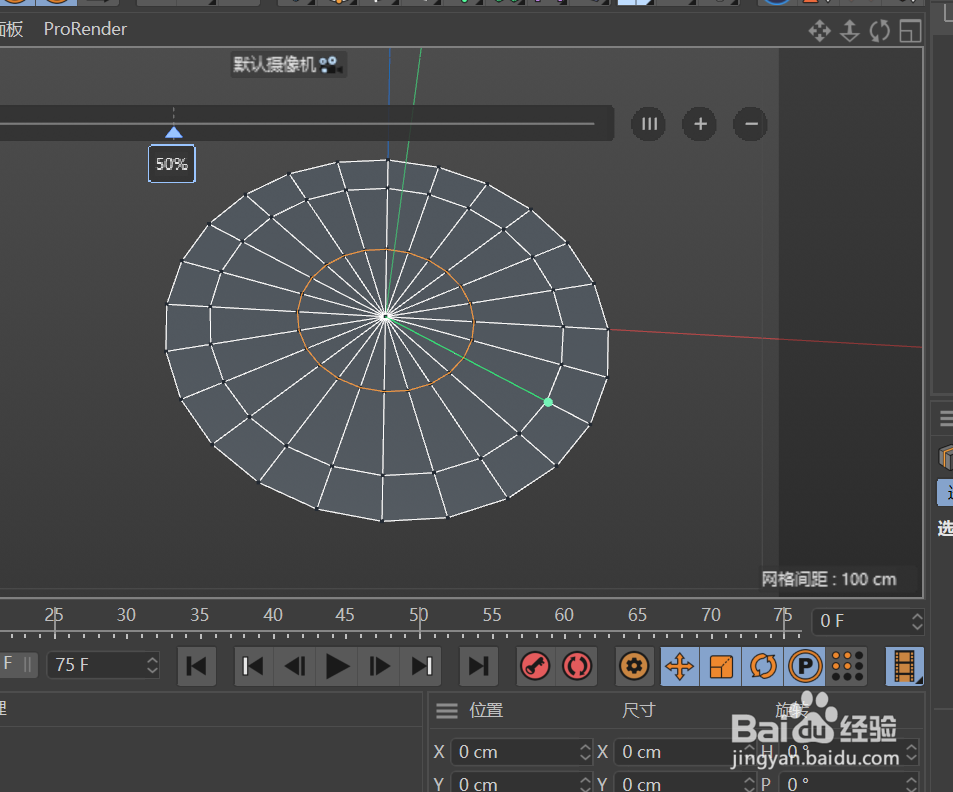The width and height of the screenshot is (953, 792).
Task: Click the red record active objects key icon
Action: (x=535, y=666)
